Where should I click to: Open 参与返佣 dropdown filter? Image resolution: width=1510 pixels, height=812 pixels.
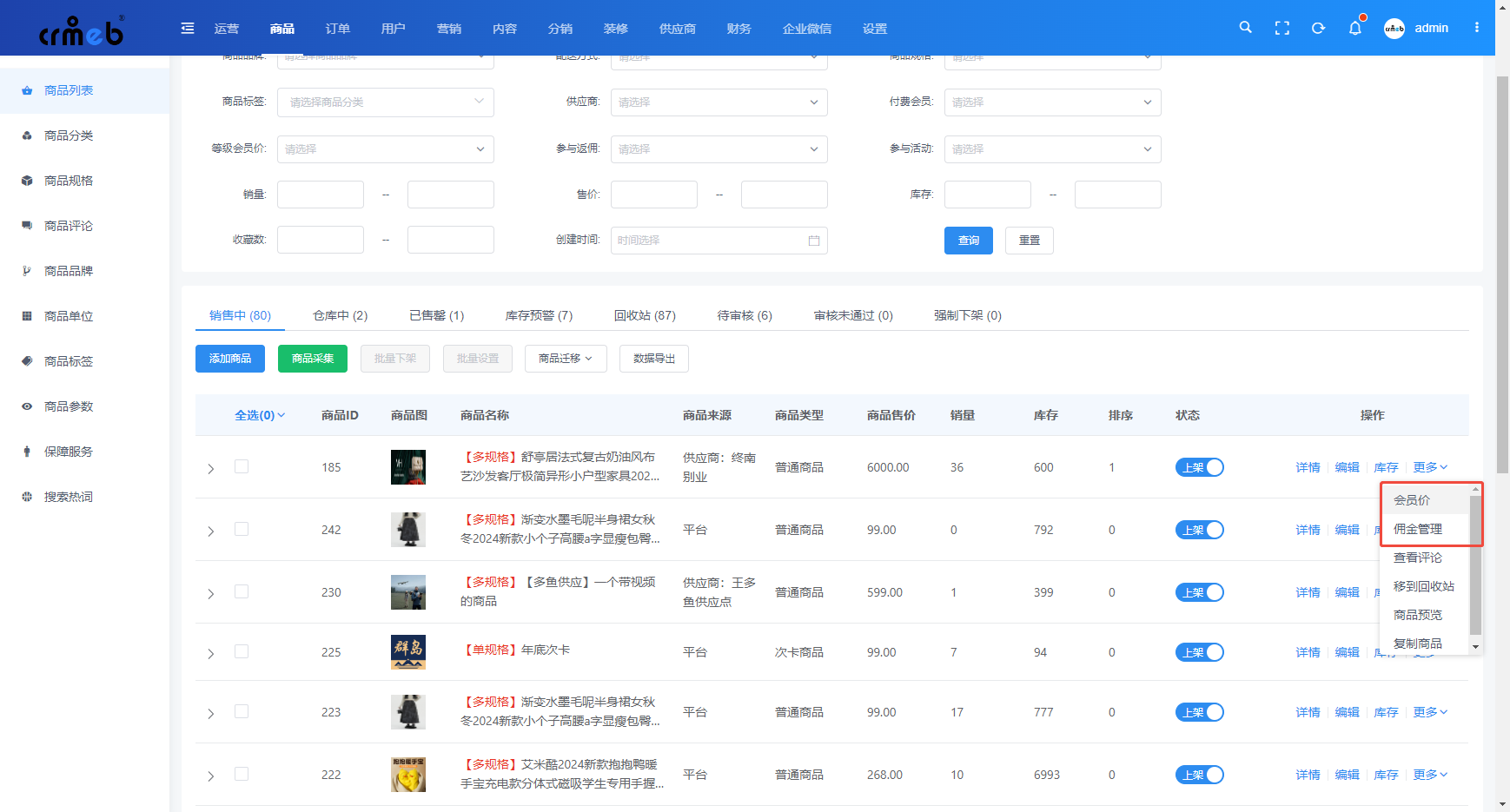pyautogui.click(x=719, y=149)
